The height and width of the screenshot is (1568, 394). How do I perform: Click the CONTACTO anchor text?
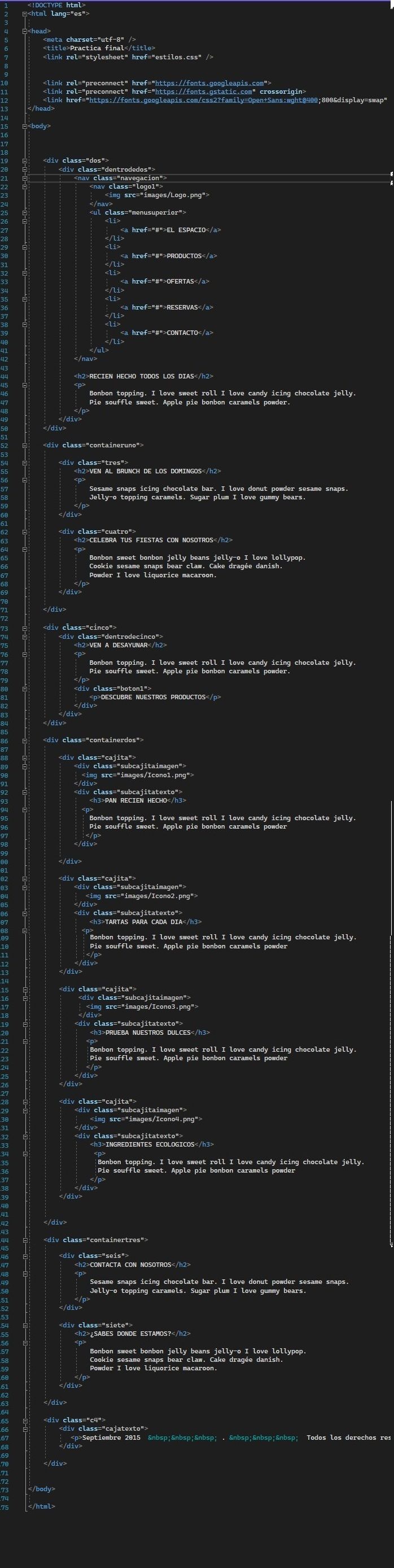pyautogui.click(x=182, y=333)
